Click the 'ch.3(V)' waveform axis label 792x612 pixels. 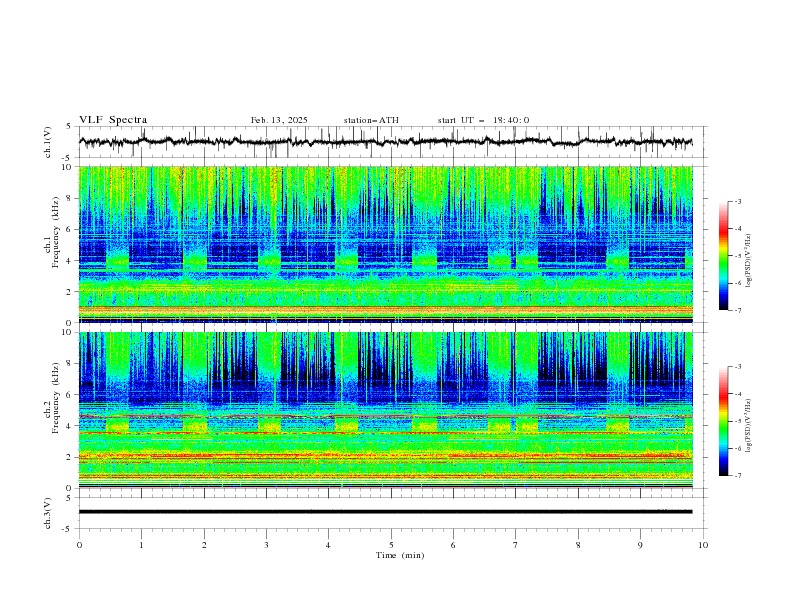click(48, 513)
